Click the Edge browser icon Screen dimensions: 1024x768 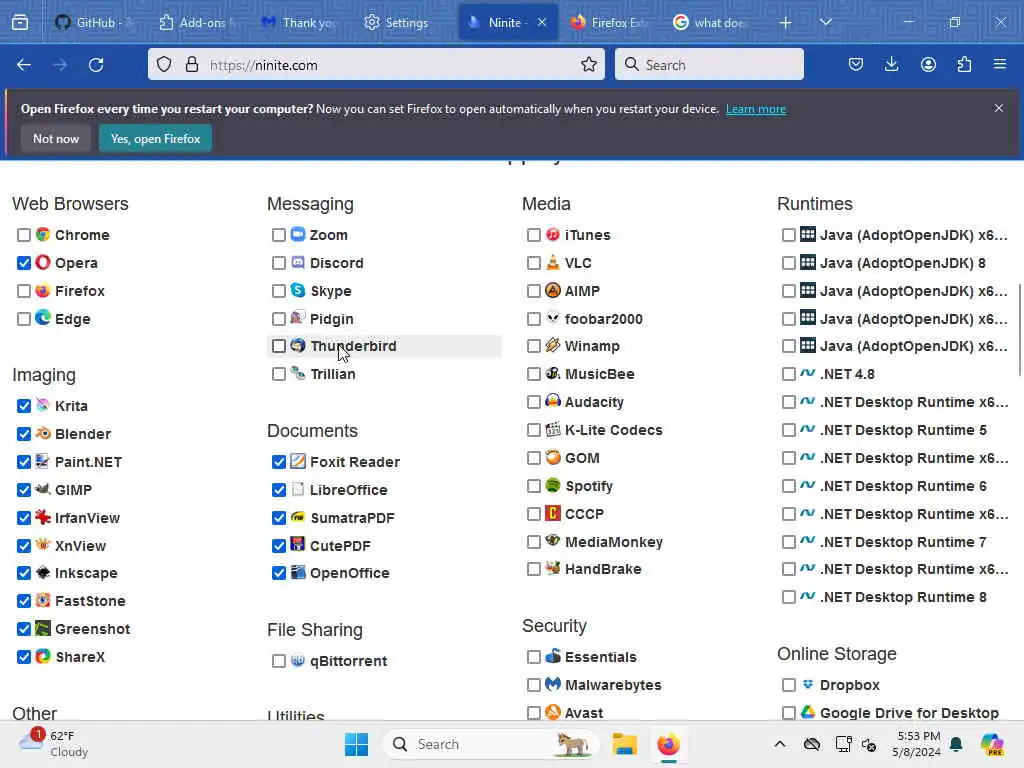tap(43, 318)
